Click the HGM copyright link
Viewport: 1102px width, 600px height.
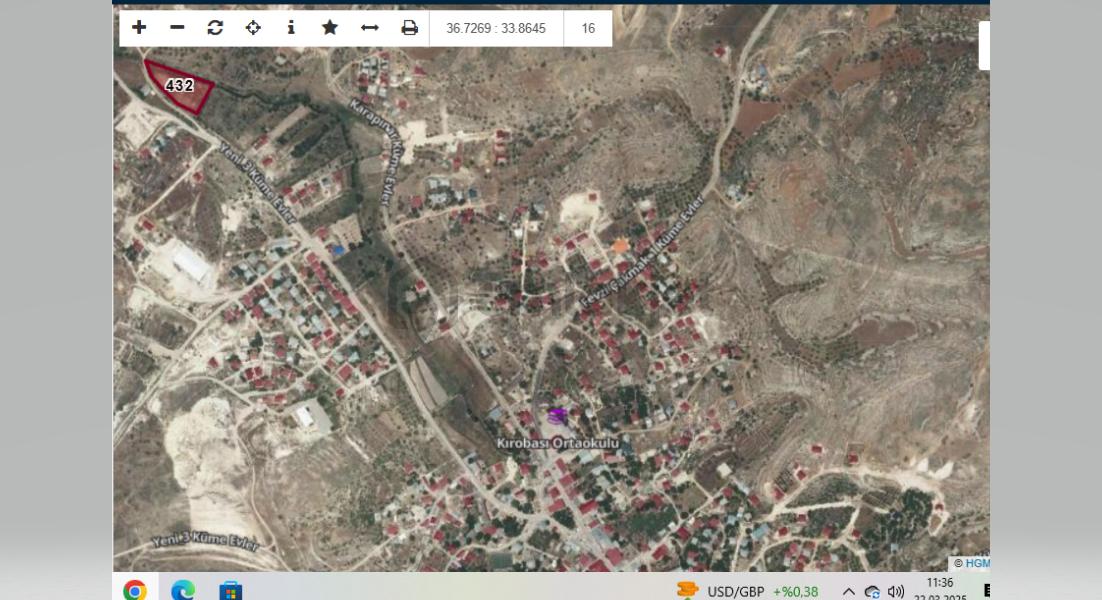977,563
